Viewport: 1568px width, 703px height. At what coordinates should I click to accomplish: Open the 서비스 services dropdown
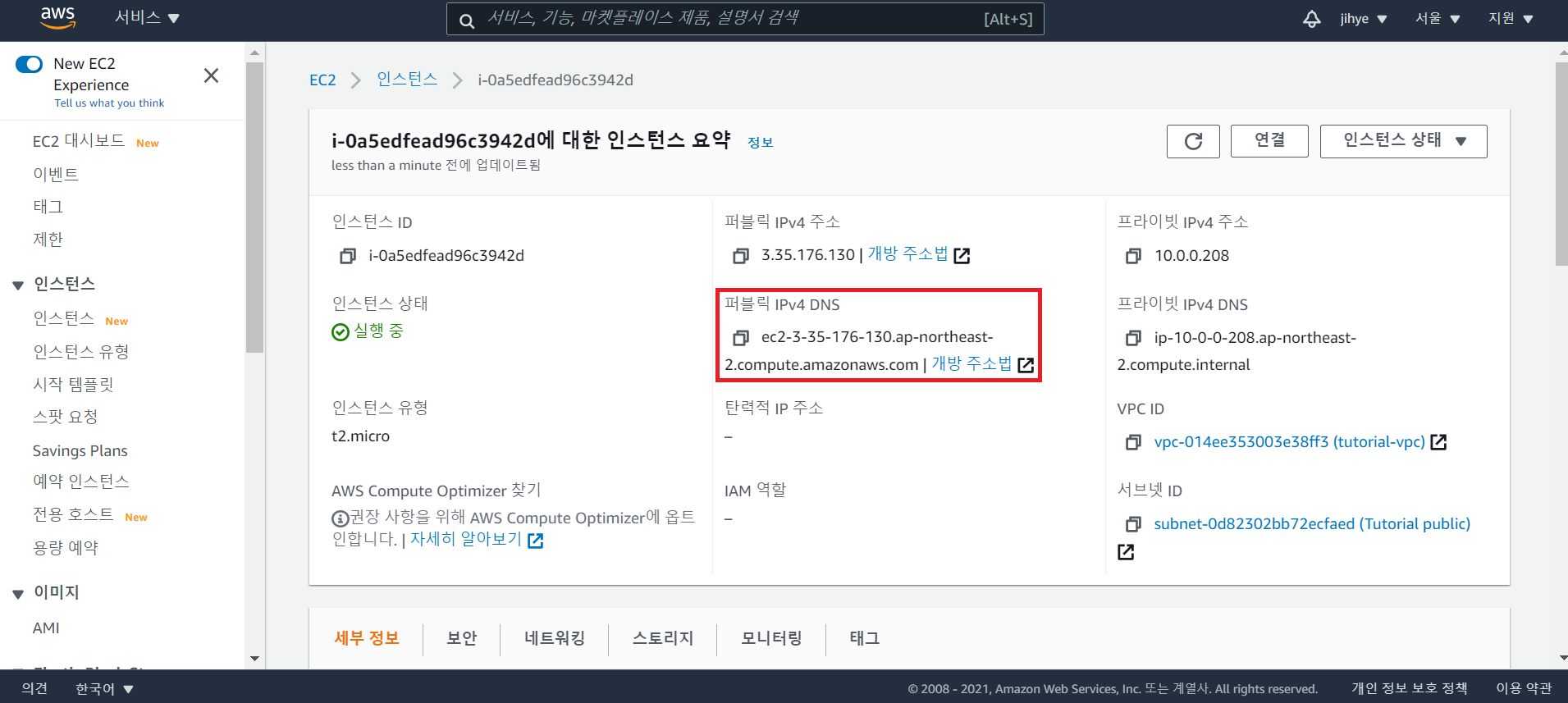(x=146, y=17)
